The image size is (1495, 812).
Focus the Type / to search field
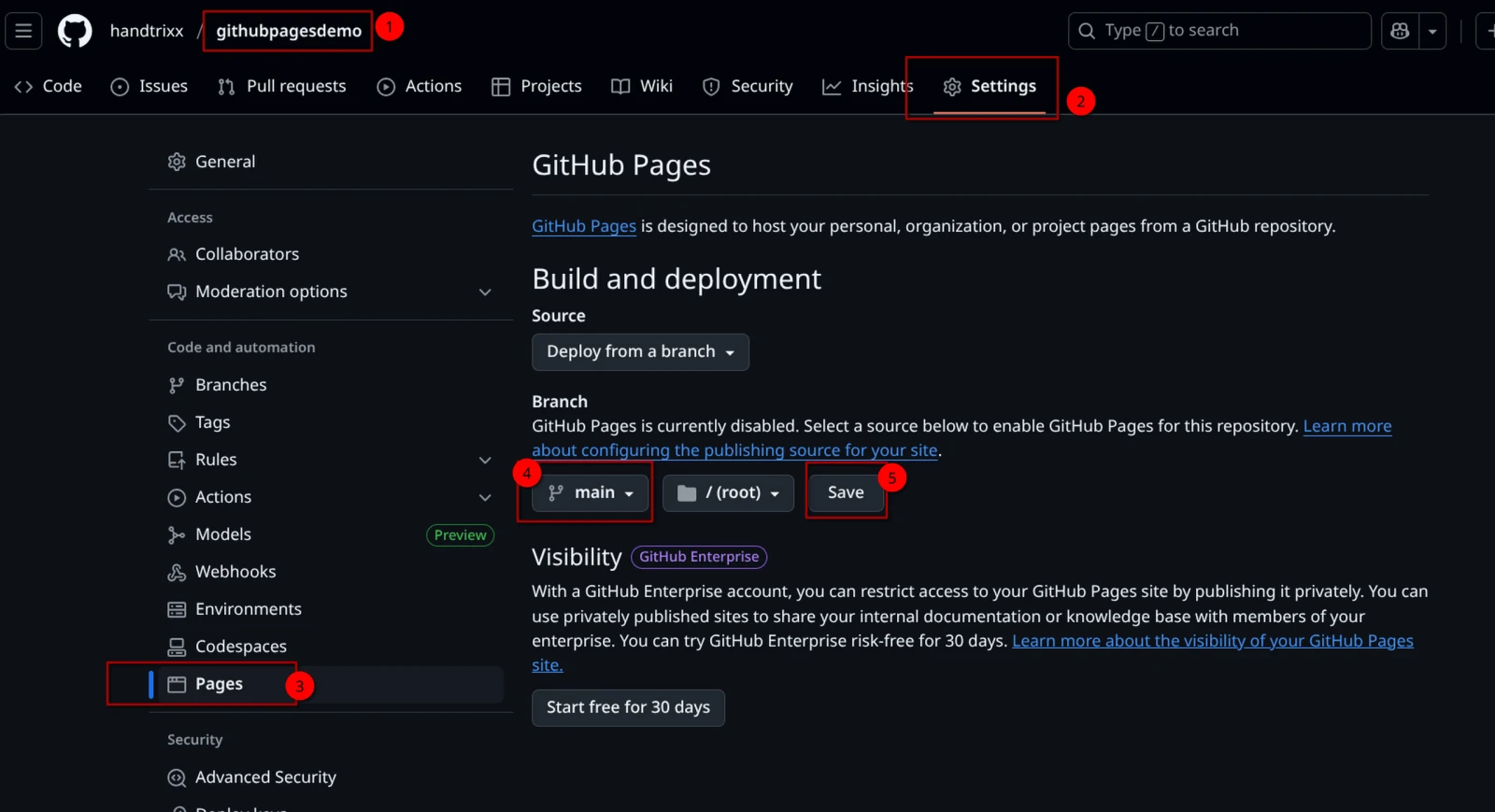point(1218,31)
